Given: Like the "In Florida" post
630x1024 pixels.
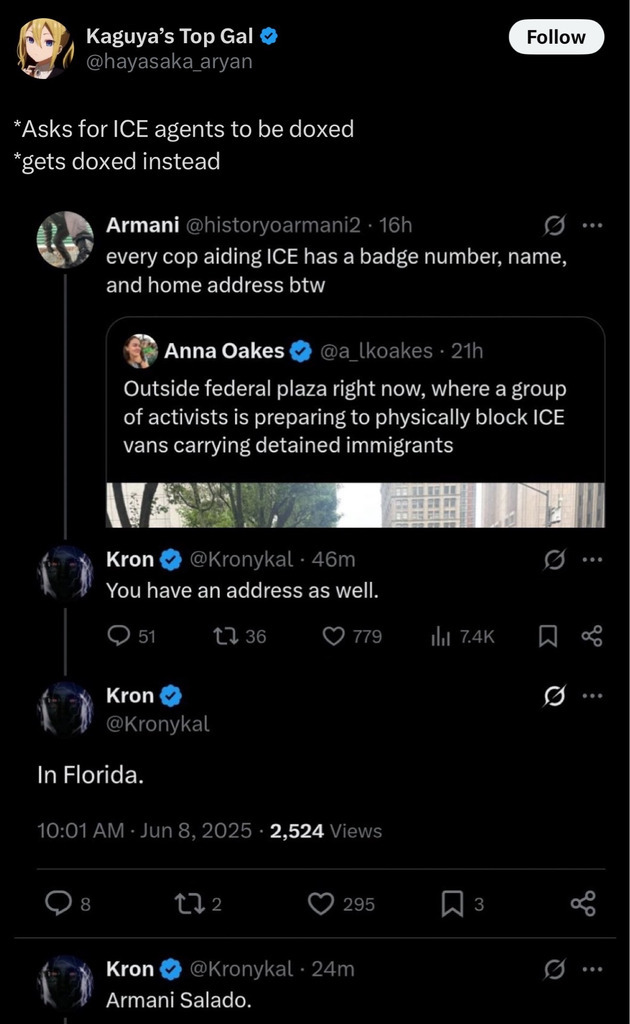Looking at the screenshot, I should (320, 904).
